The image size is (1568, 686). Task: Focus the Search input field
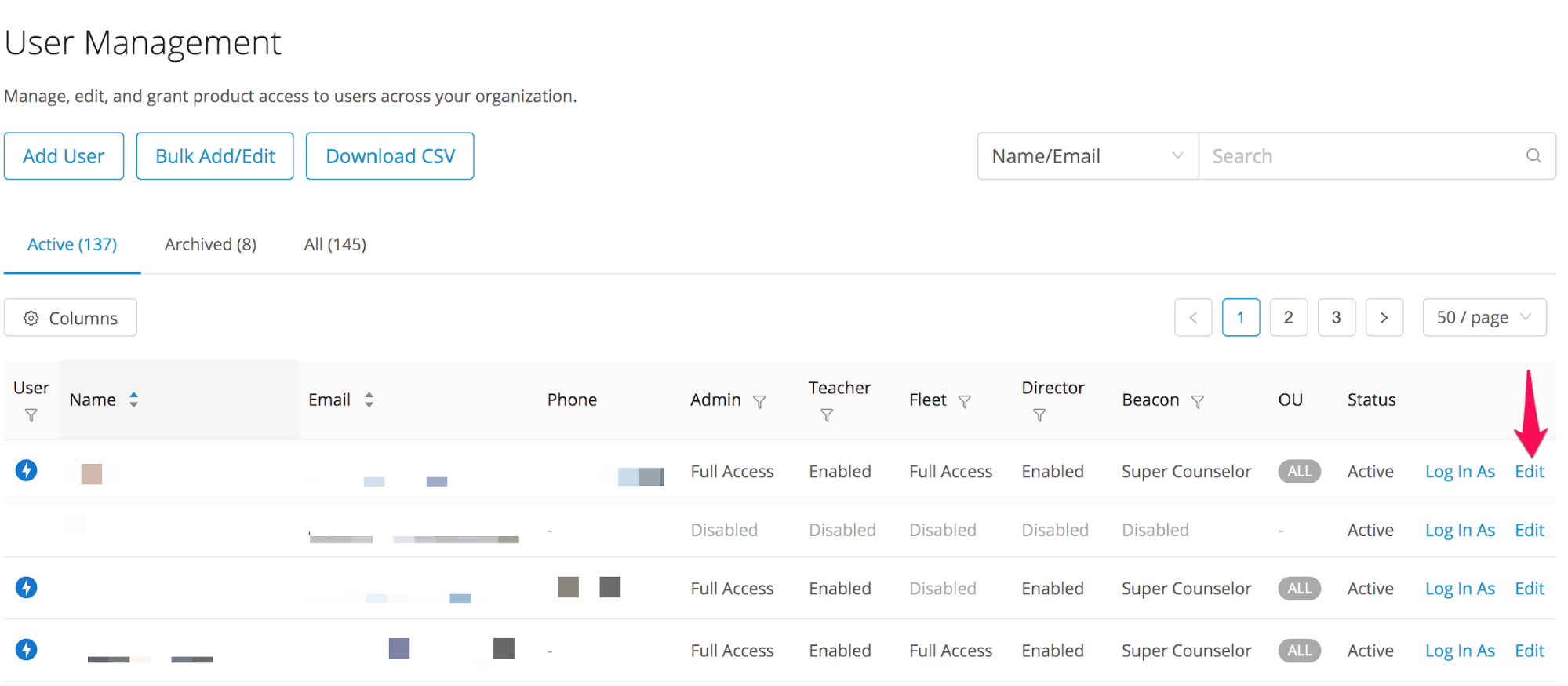(1364, 156)
